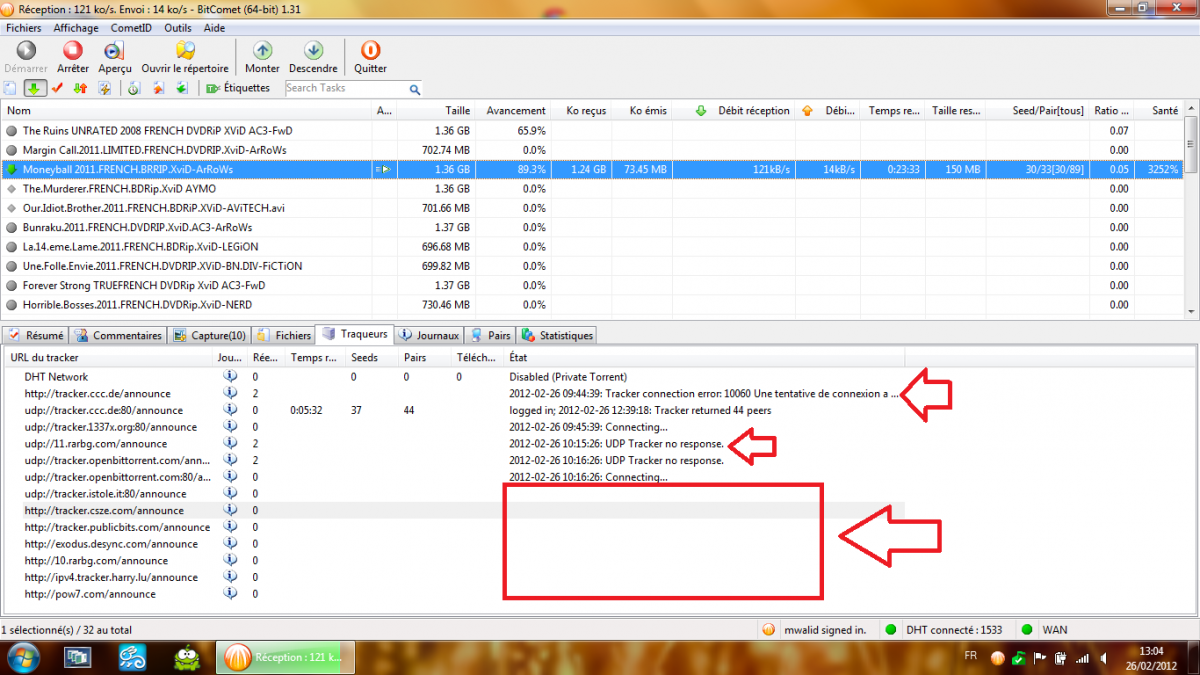Screen dimensions: 1200x675
Task: Select the Traqueurs tab
Action: (x=355, y=335)
